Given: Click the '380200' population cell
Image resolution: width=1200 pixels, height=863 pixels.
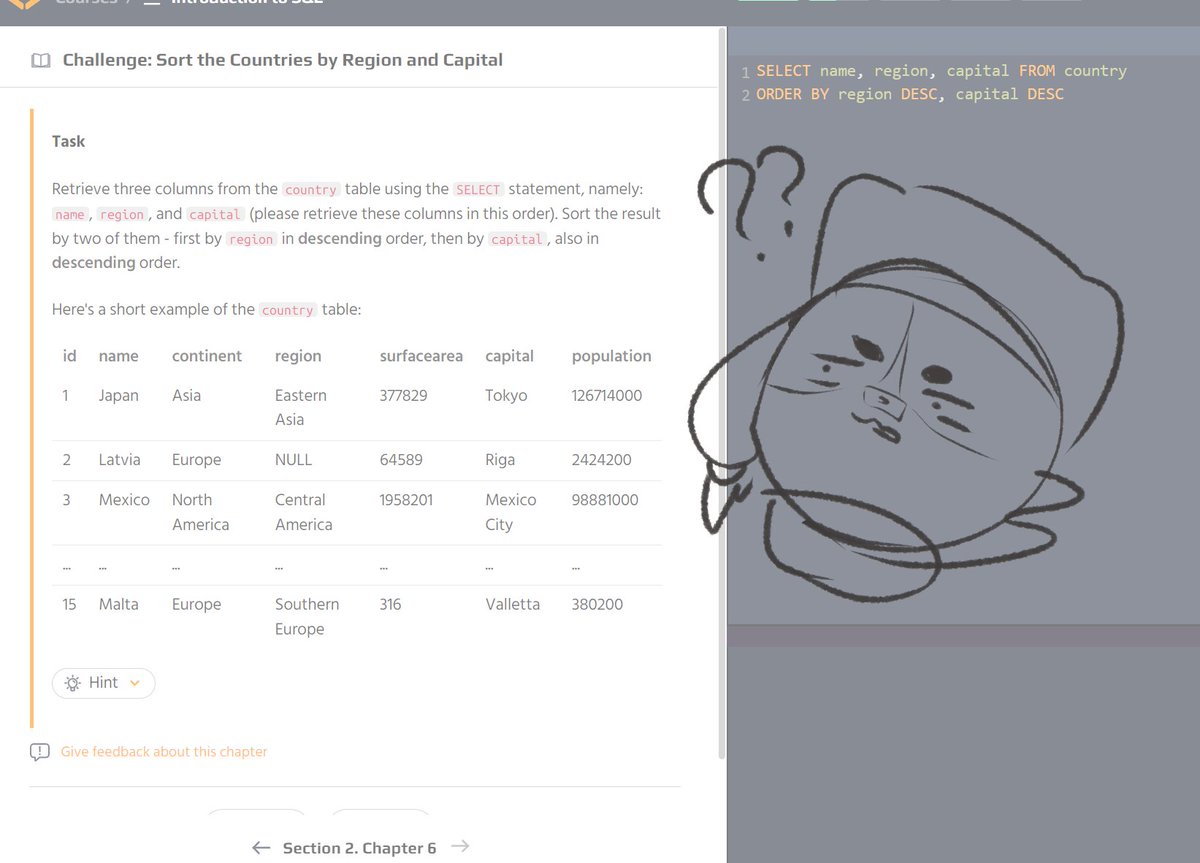Looking at the screenshot, I should click(597, 604).
